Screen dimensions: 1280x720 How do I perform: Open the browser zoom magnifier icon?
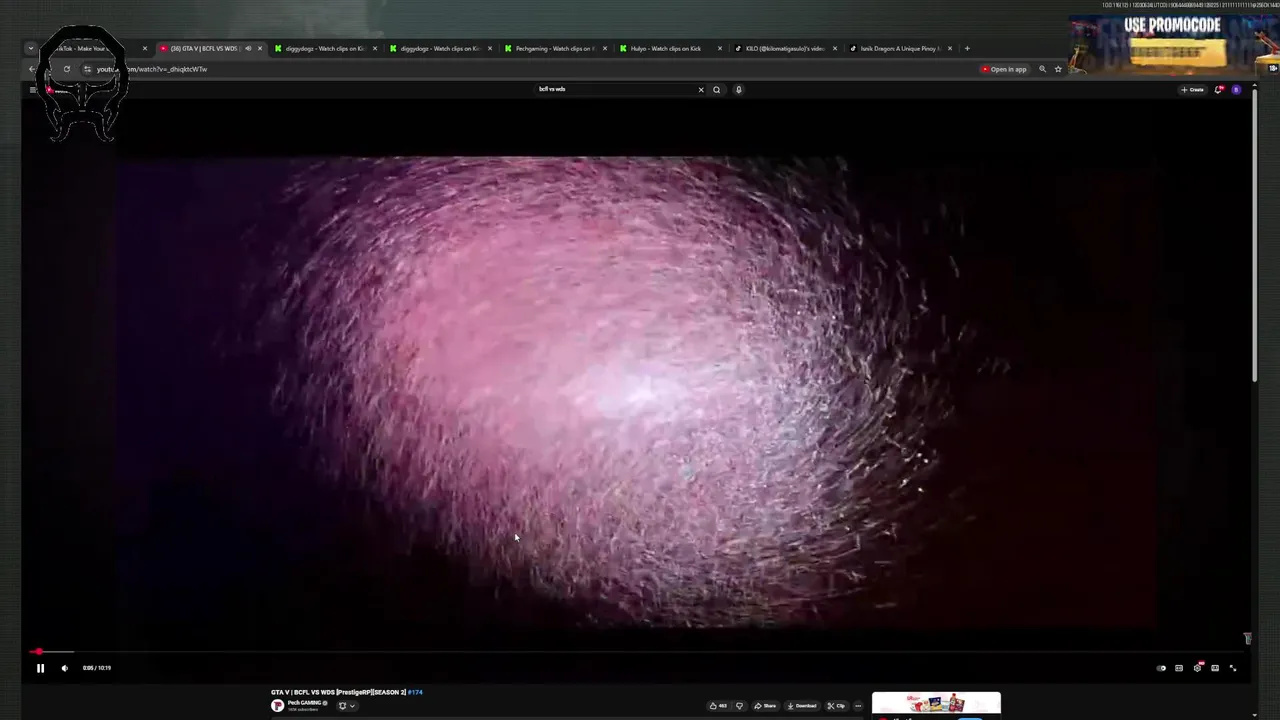click(1042, 69)
